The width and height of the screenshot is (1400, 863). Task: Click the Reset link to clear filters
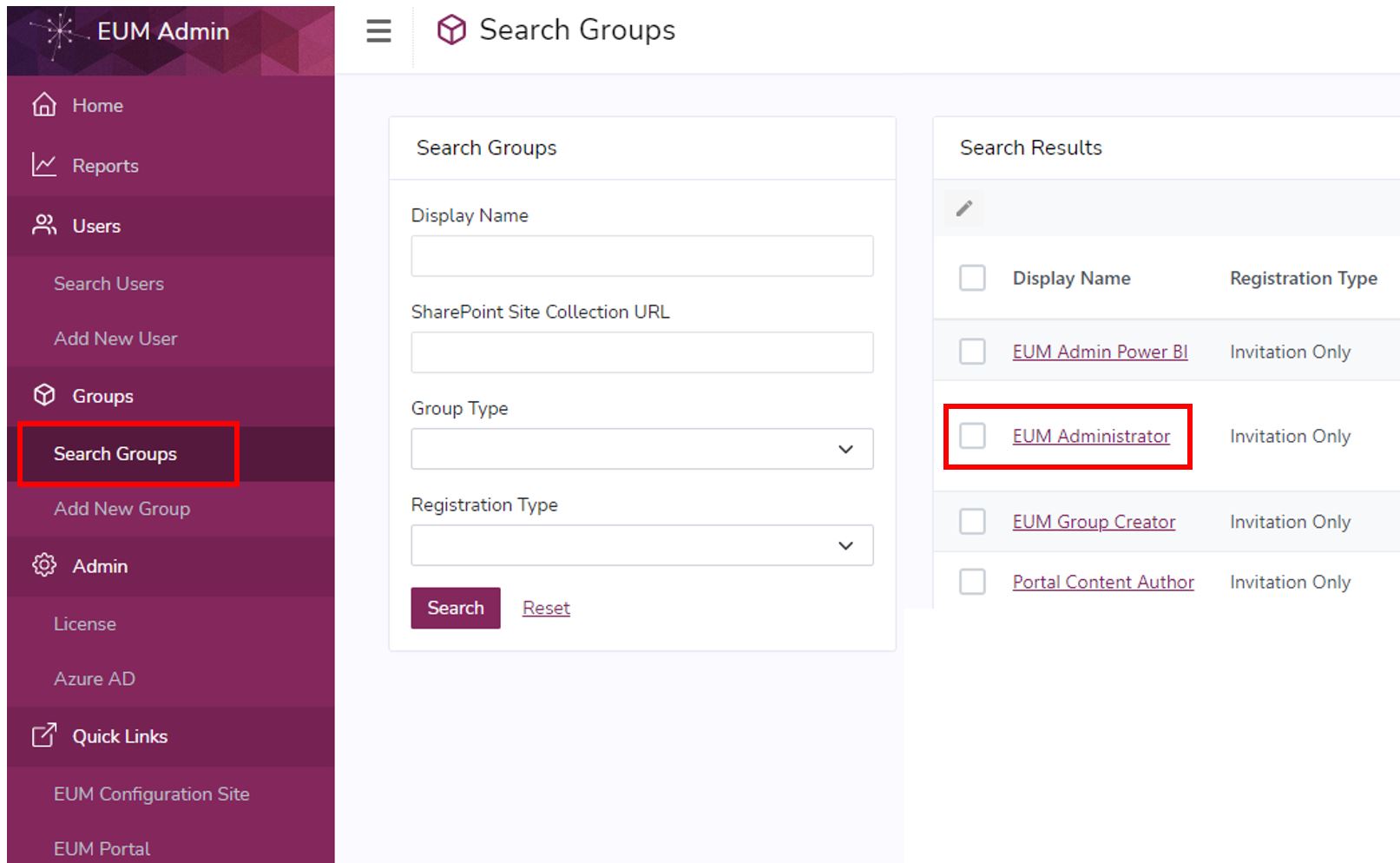coord(545,608)
